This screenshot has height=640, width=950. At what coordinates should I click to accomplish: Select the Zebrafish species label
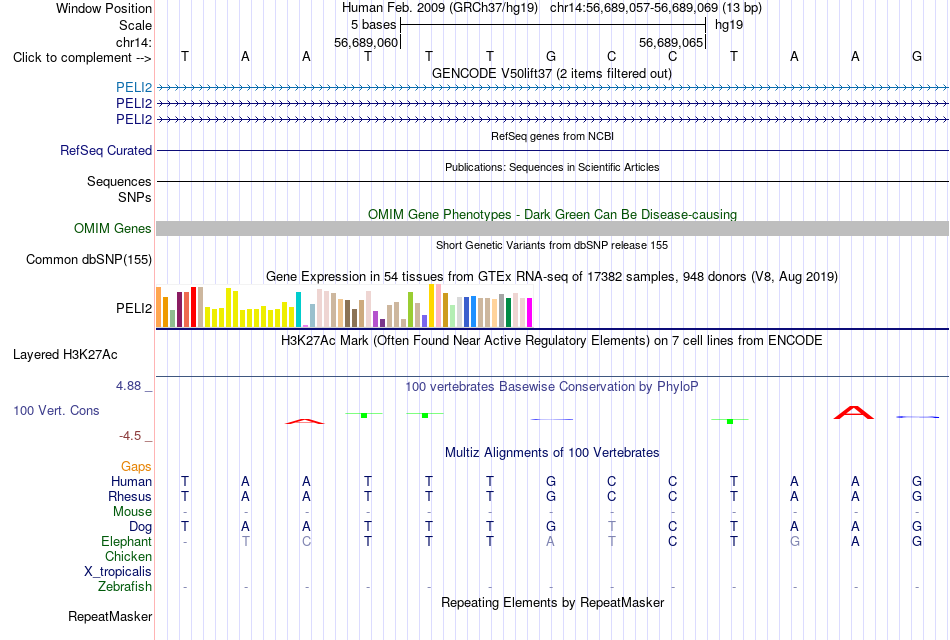tap(125, 587)
